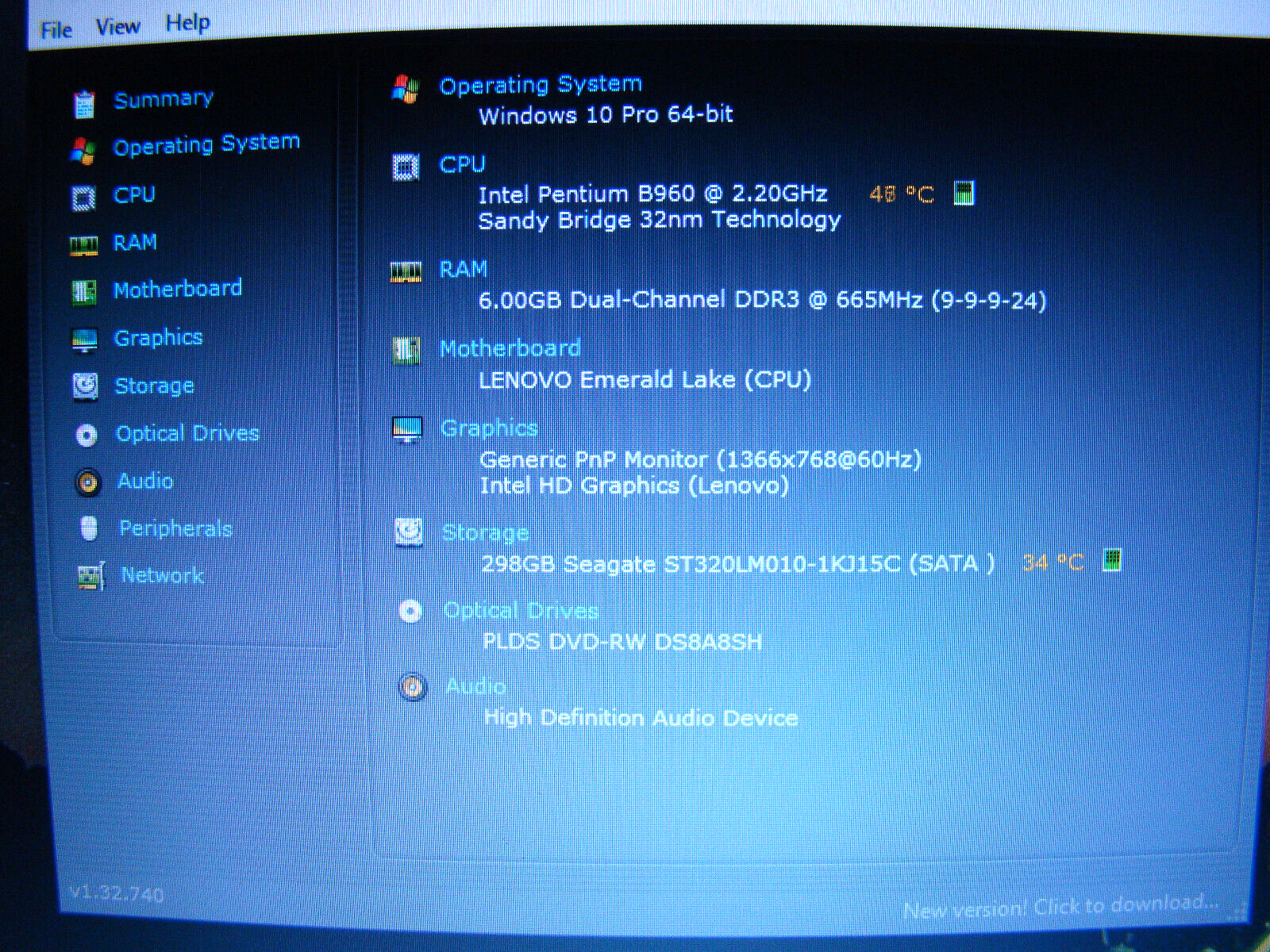The image size is (1270, 952).
Task: Click 'PLDS DVD-RW DS8A8SH' text
Action: [623, 641]
